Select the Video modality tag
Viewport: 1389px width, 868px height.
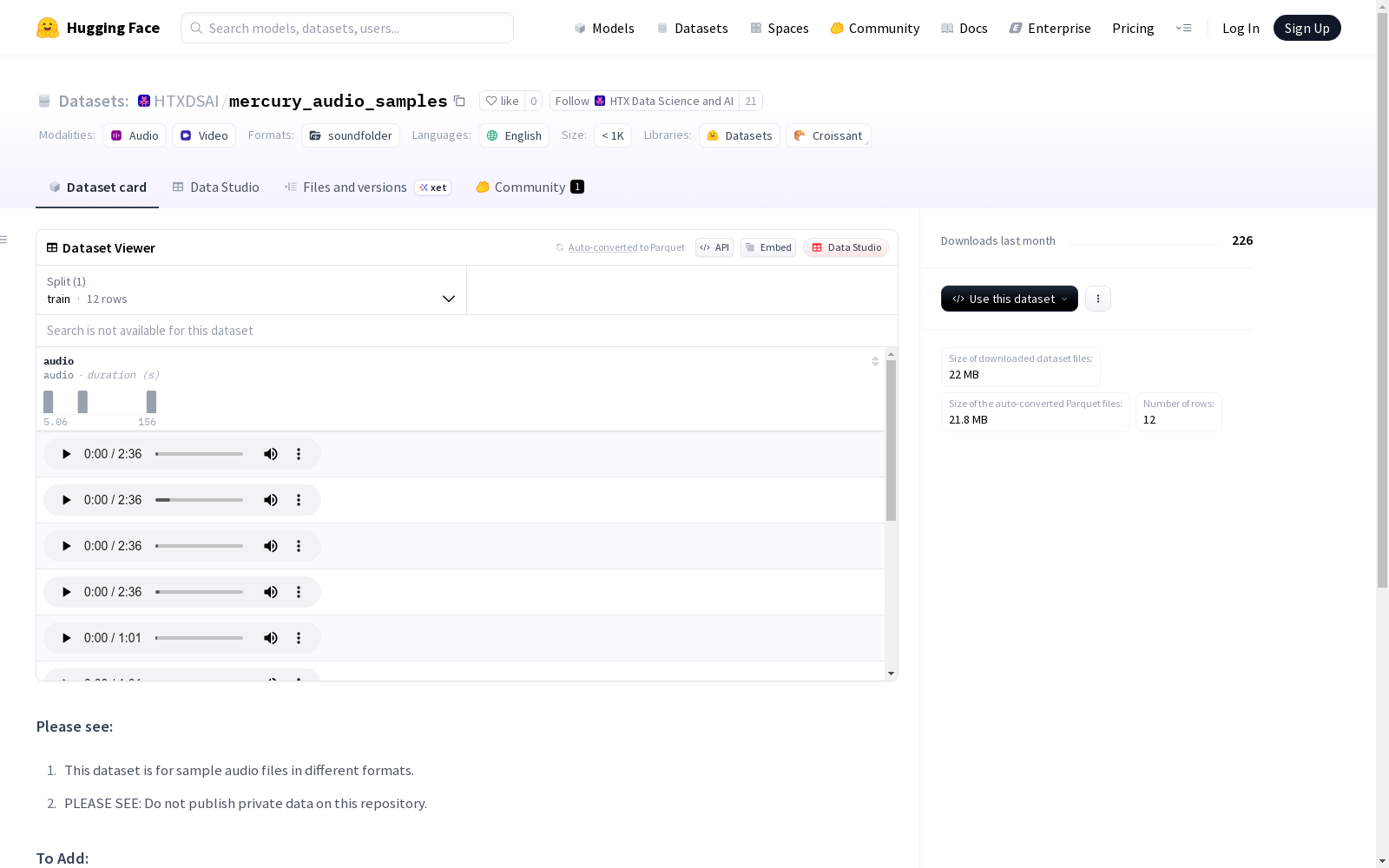coord(204,135)
